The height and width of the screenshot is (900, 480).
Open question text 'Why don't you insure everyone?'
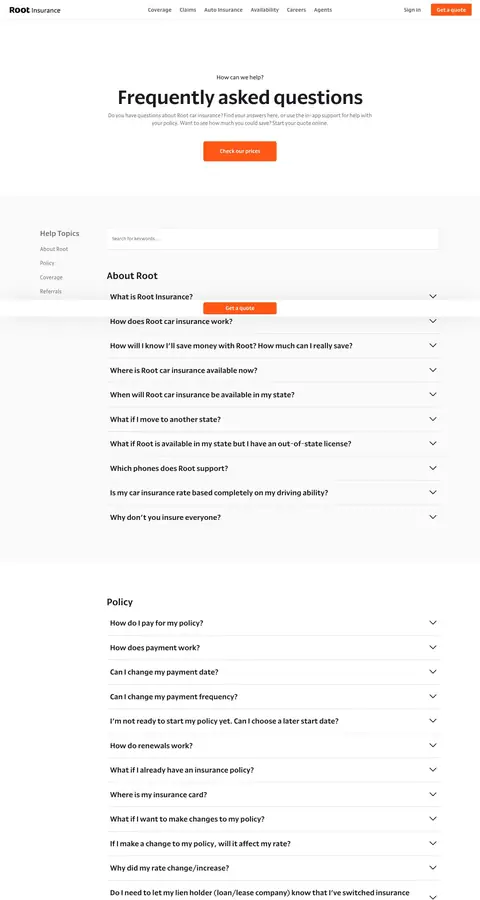pyautogui.click(x=165, y=518)
